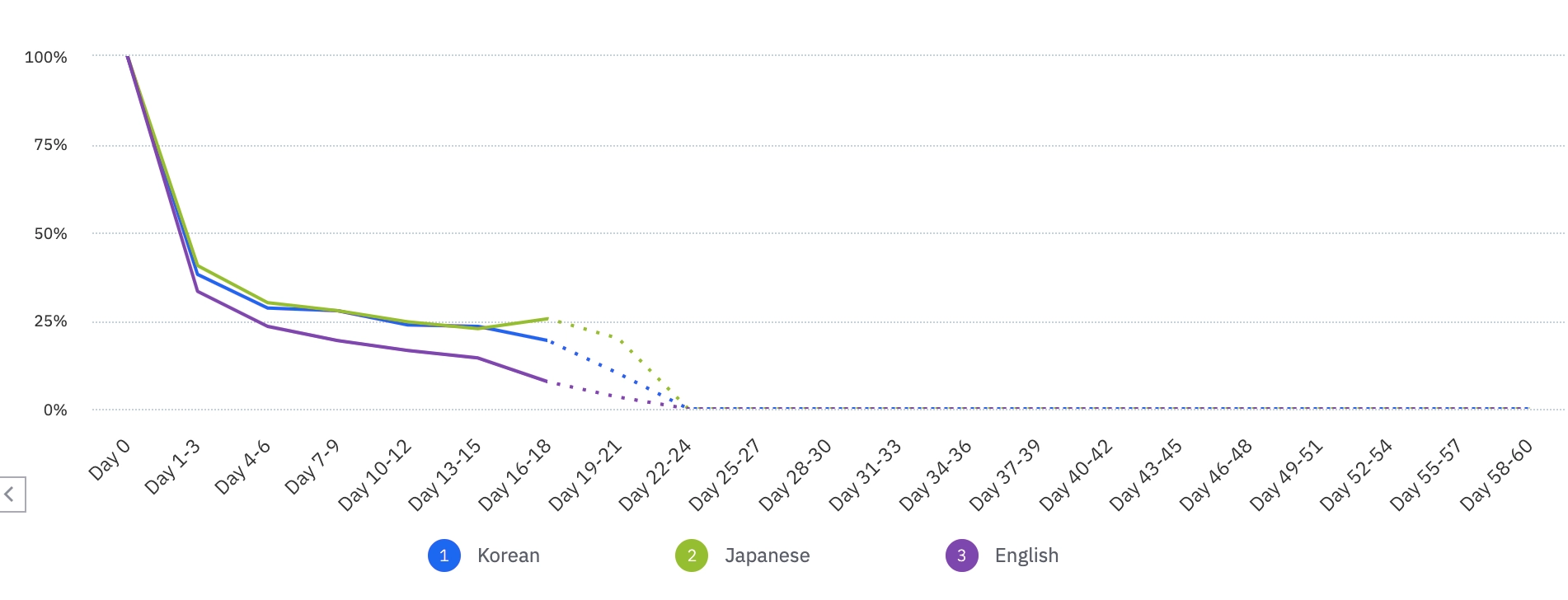Click the 100% y-axis label
The image size is (1568, 600).
click(x=46, y=58)
